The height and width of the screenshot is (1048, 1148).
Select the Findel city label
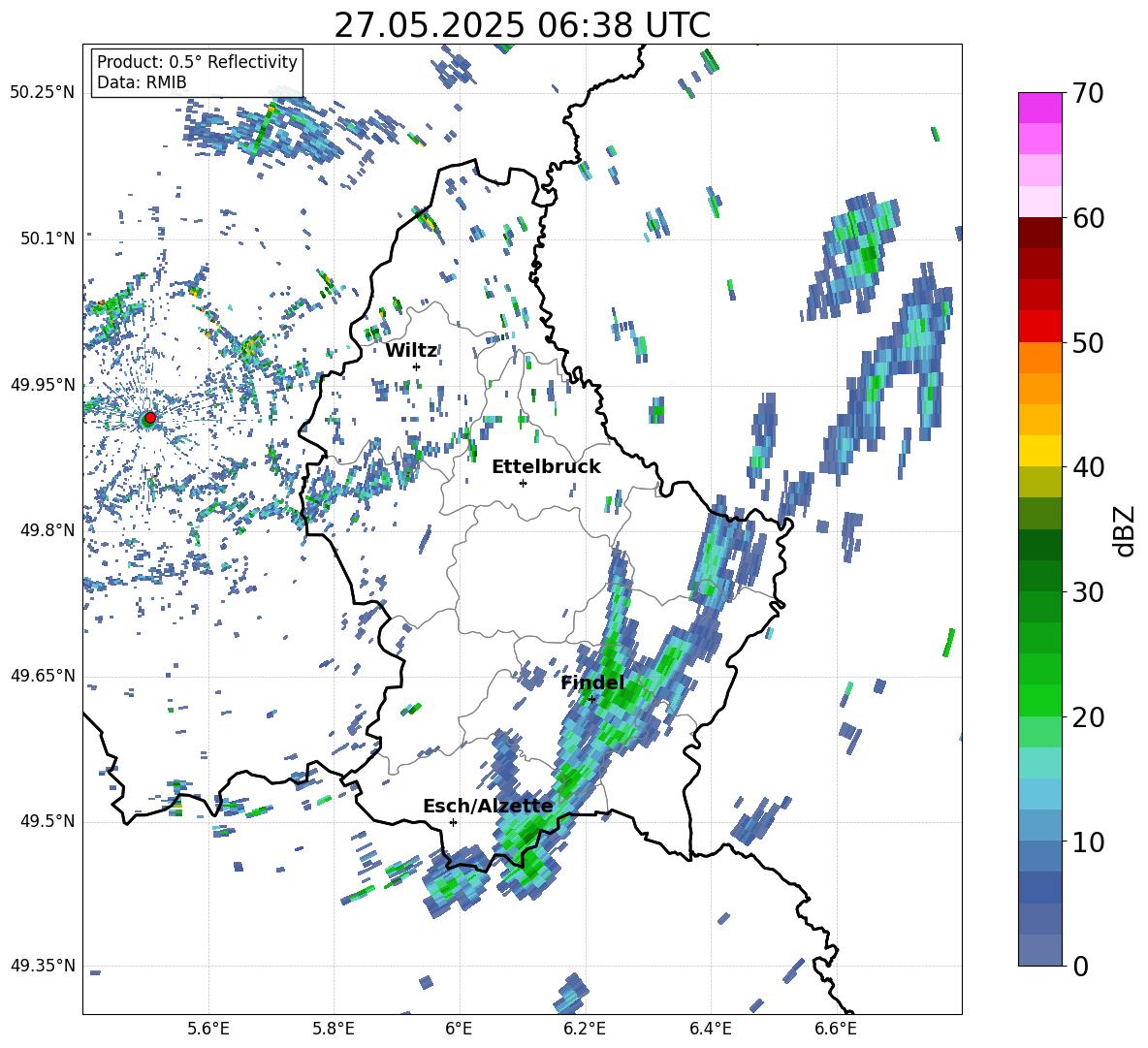(x=592, y=683)
